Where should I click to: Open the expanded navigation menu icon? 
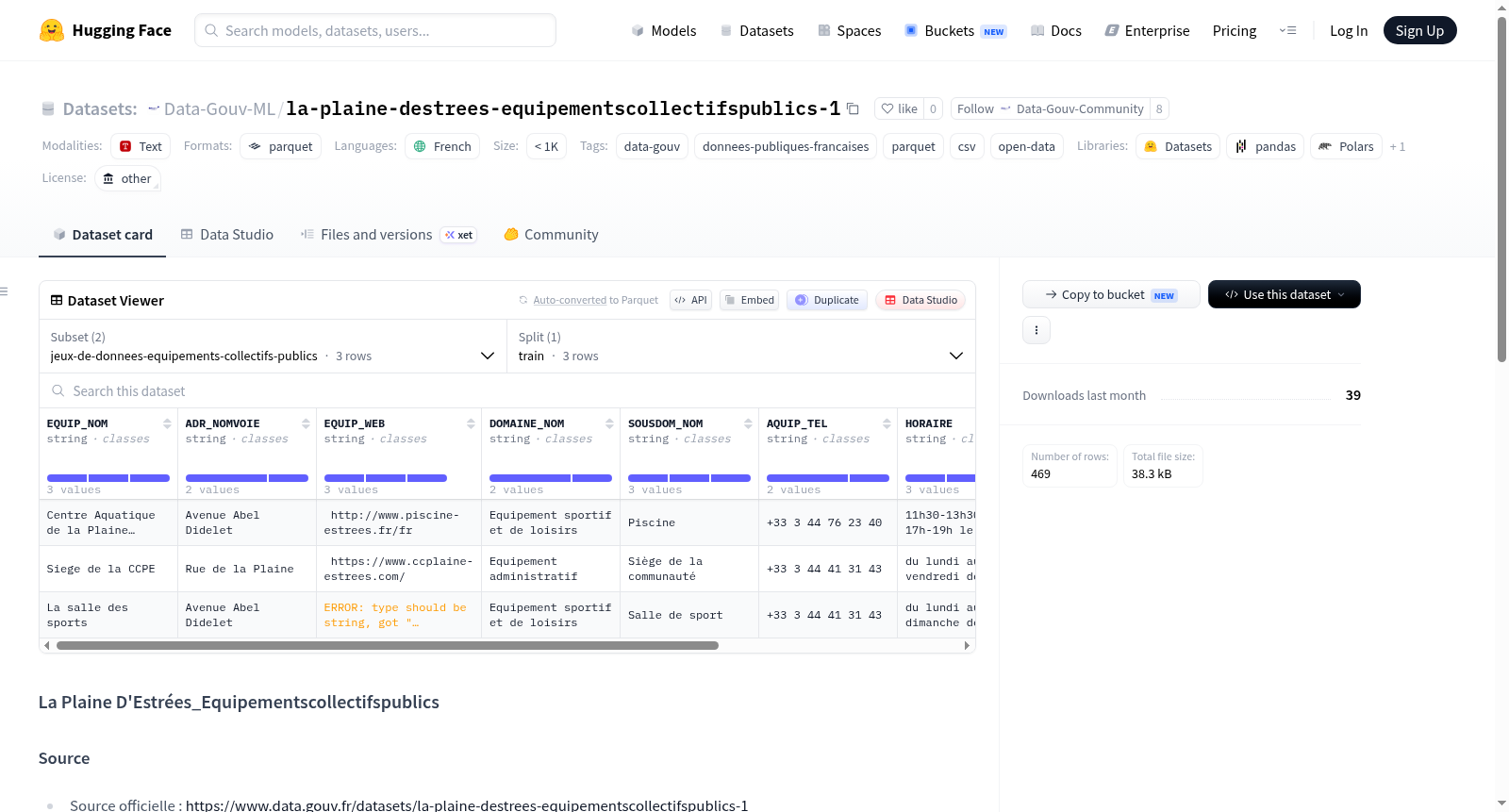coord(1287,30)
